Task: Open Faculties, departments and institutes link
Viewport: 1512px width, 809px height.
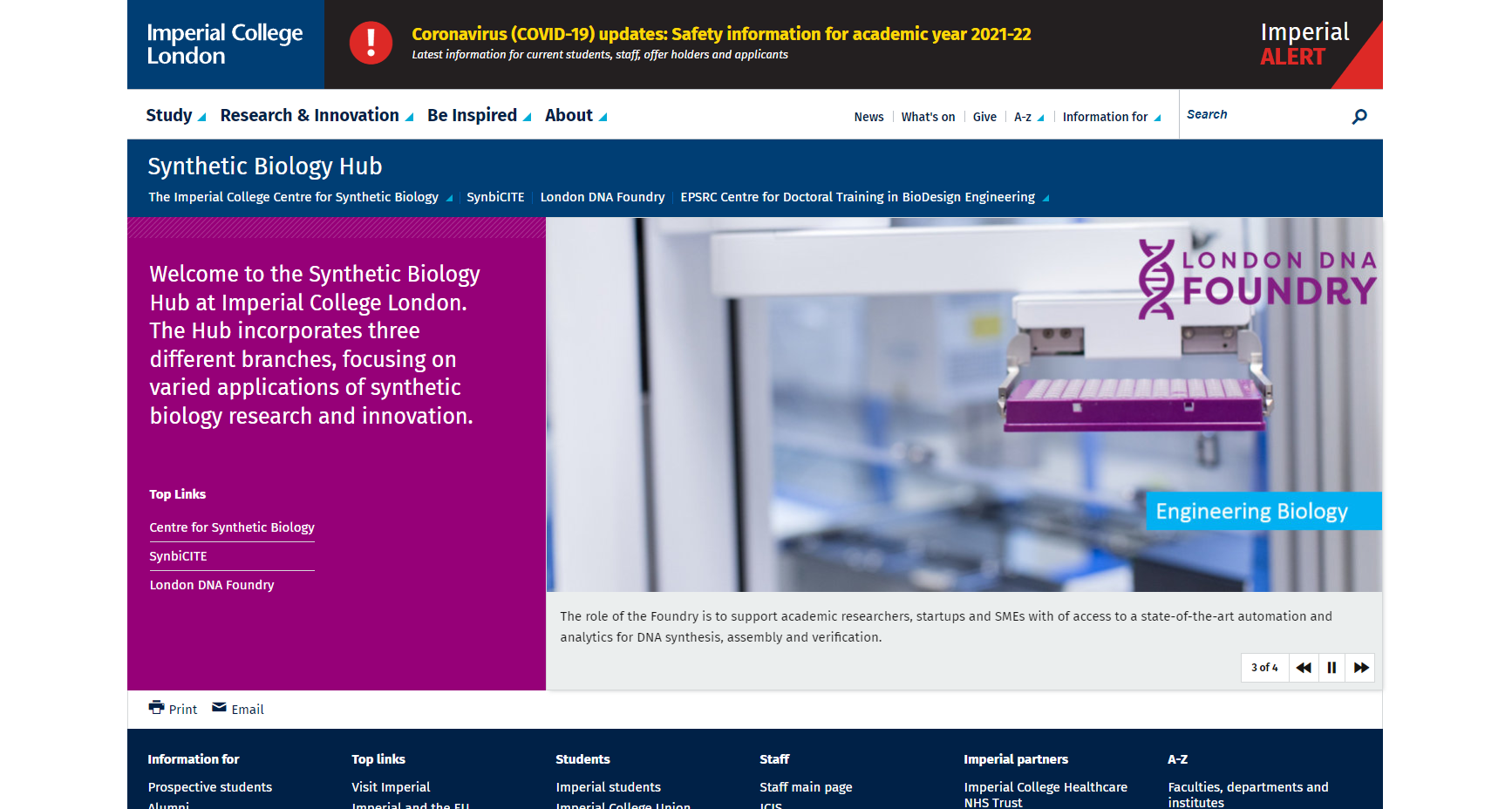Action: coord(1249,794)
